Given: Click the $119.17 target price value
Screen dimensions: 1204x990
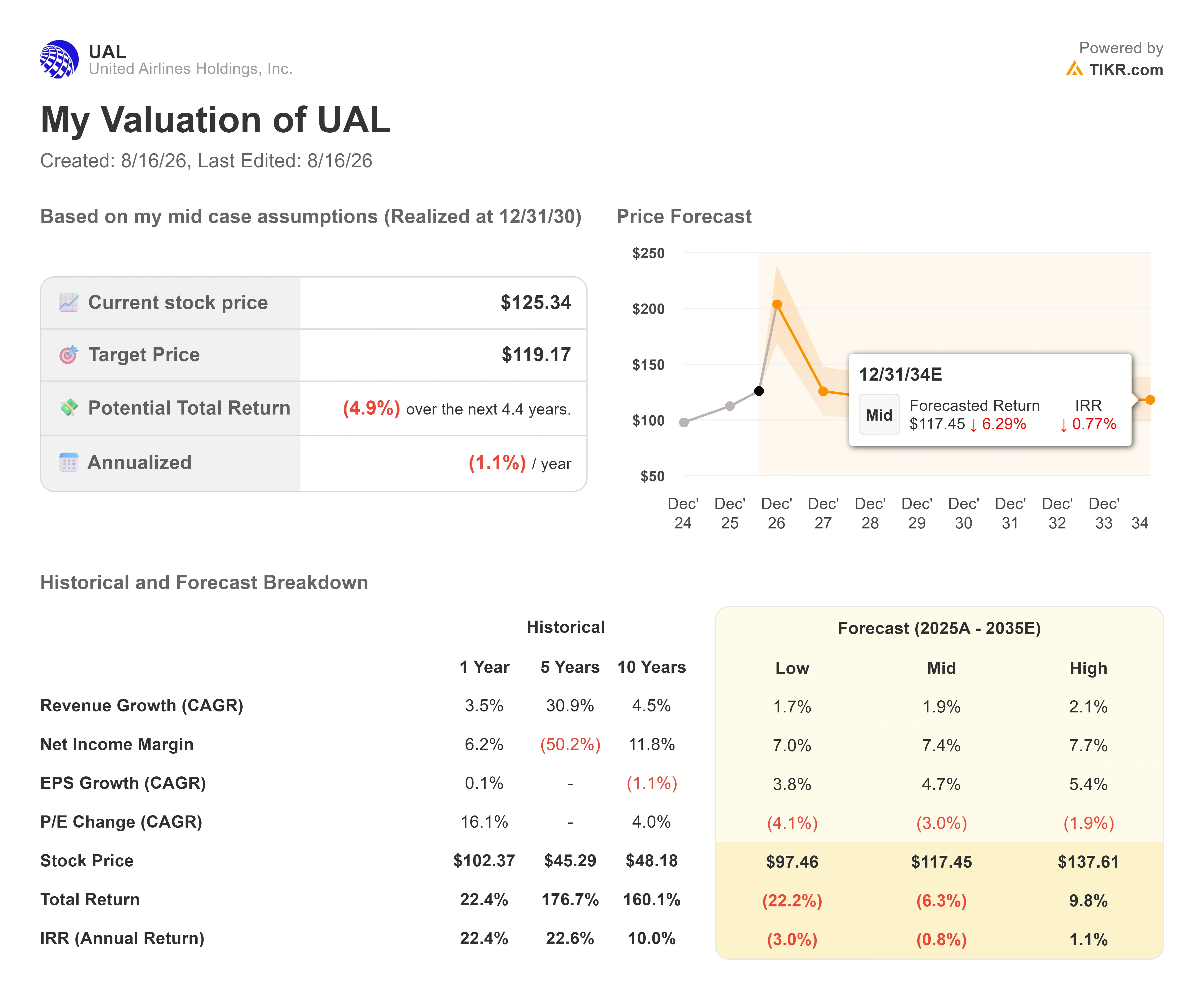Looking at the screenshot, I should pyautogui.click(x=536, y=355).
